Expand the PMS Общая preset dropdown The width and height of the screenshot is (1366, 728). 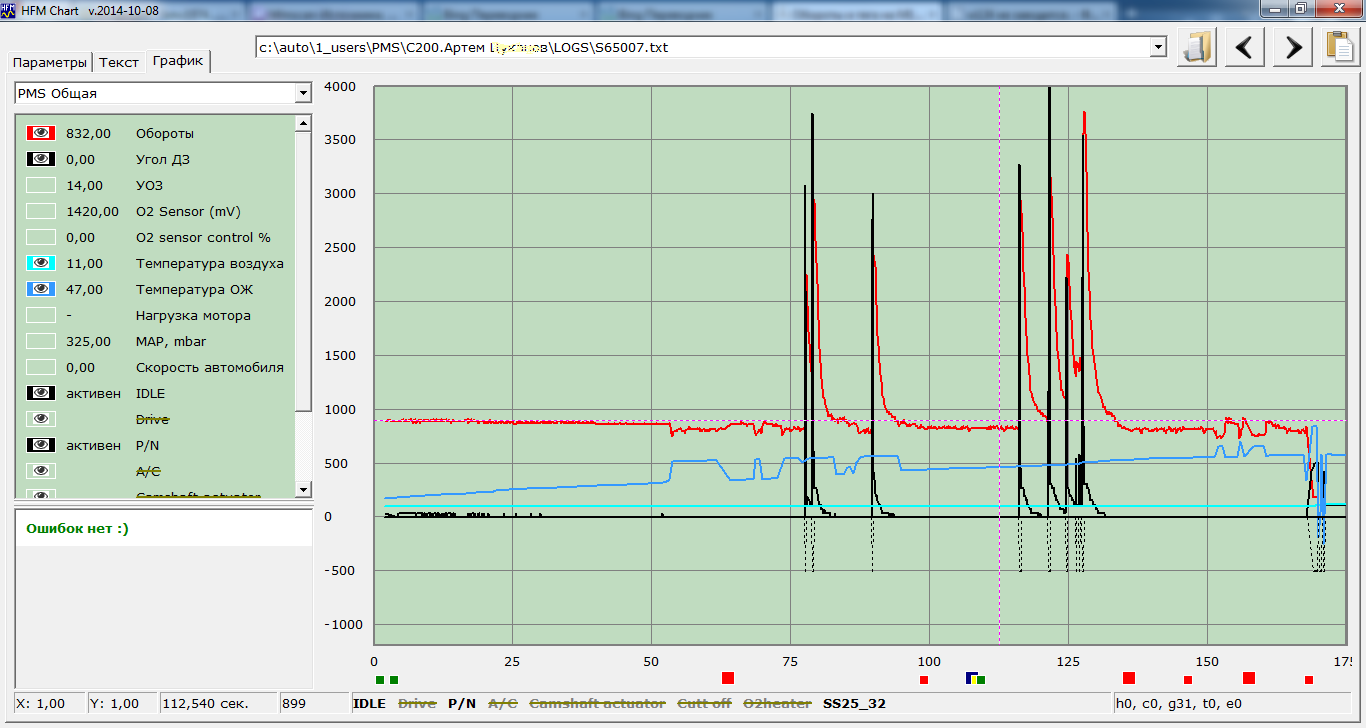coord(303,93)
